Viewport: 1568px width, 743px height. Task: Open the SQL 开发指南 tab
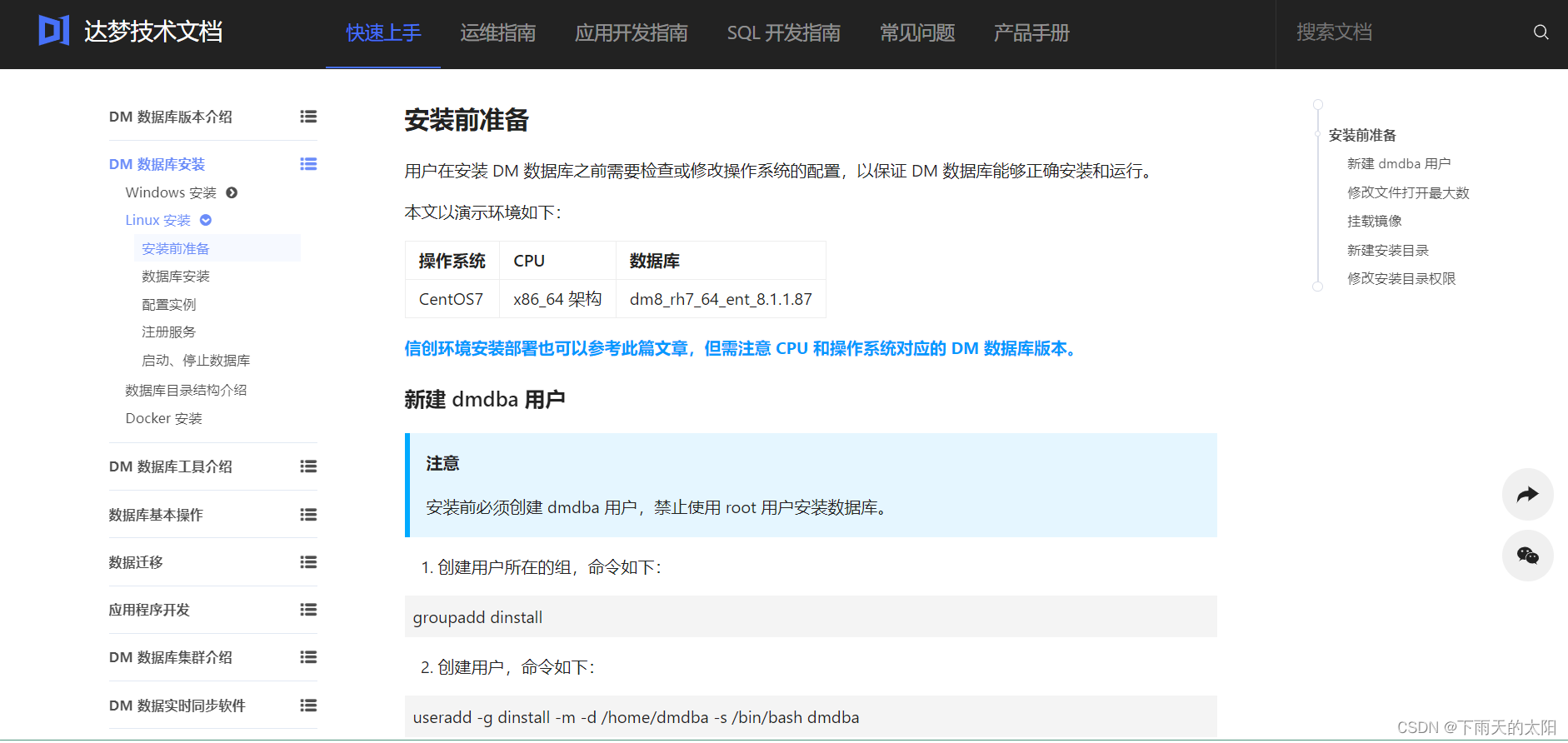(x=783, y=33)
